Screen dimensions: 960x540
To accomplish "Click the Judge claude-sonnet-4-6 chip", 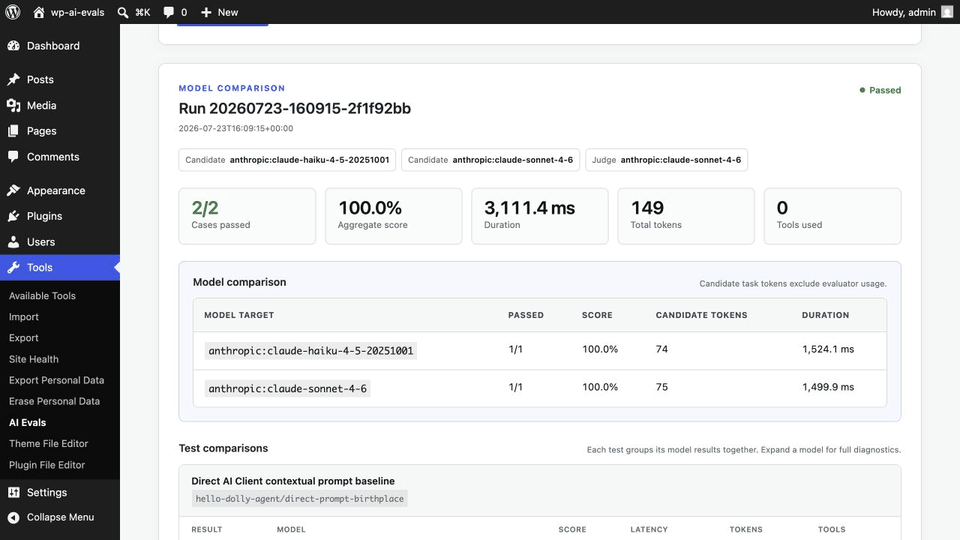I will (x=666, y=160).
